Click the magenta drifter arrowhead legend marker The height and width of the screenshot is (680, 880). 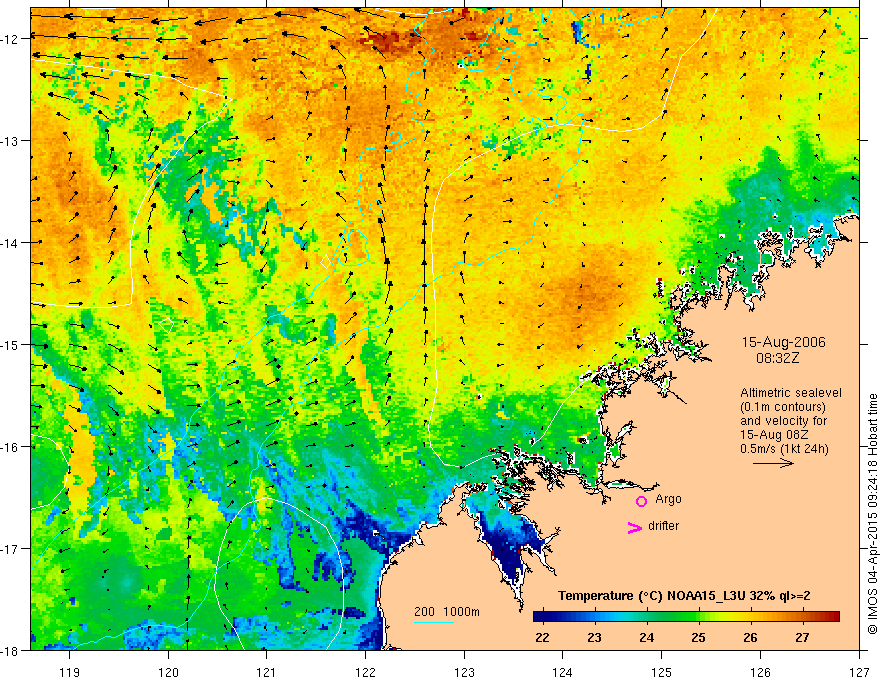point(634,527)
